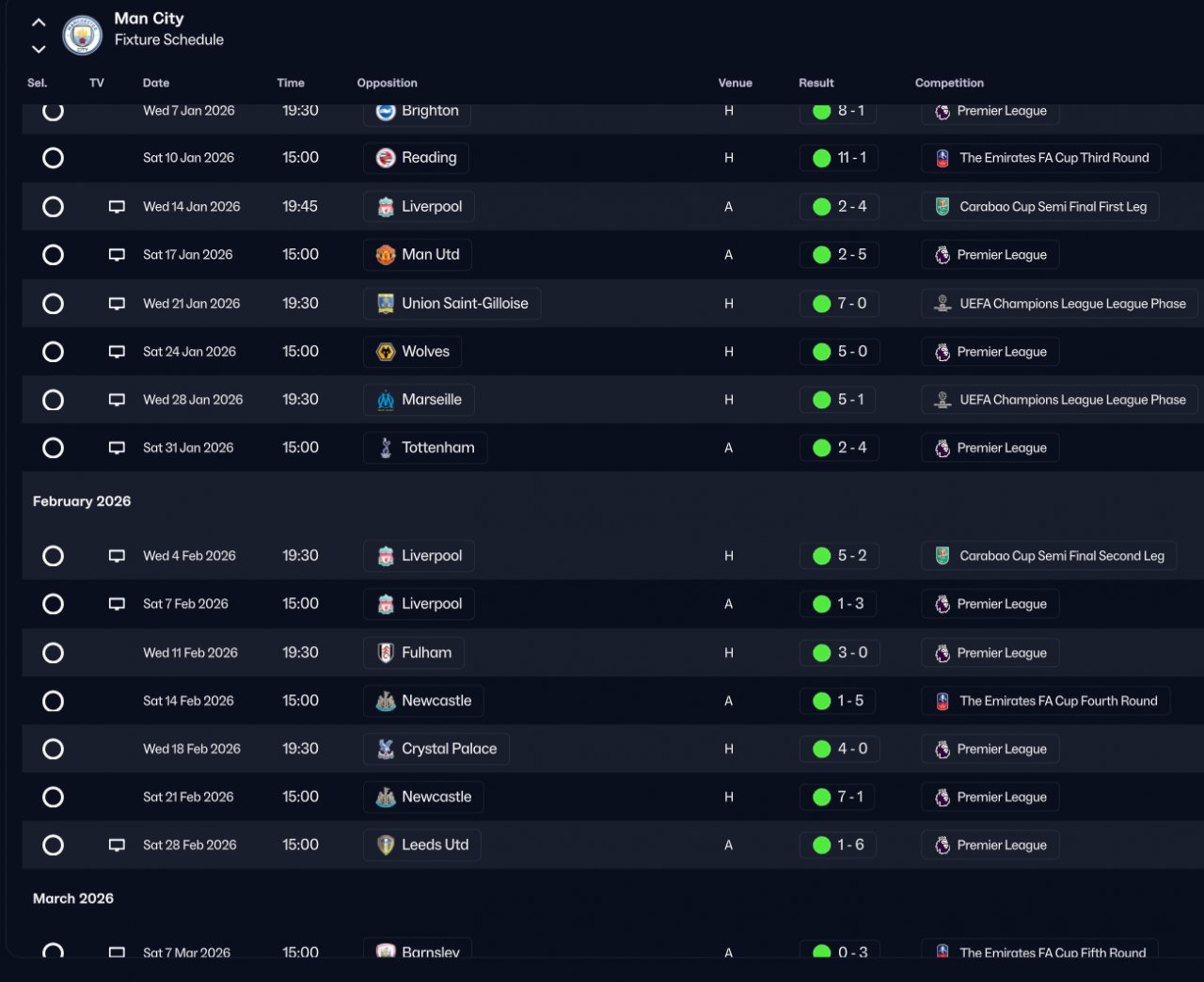Click the green result dot for 7 - 0 win
Image resolution: width=1204 pixels, height=982 pixels.
tap(821, 304)
